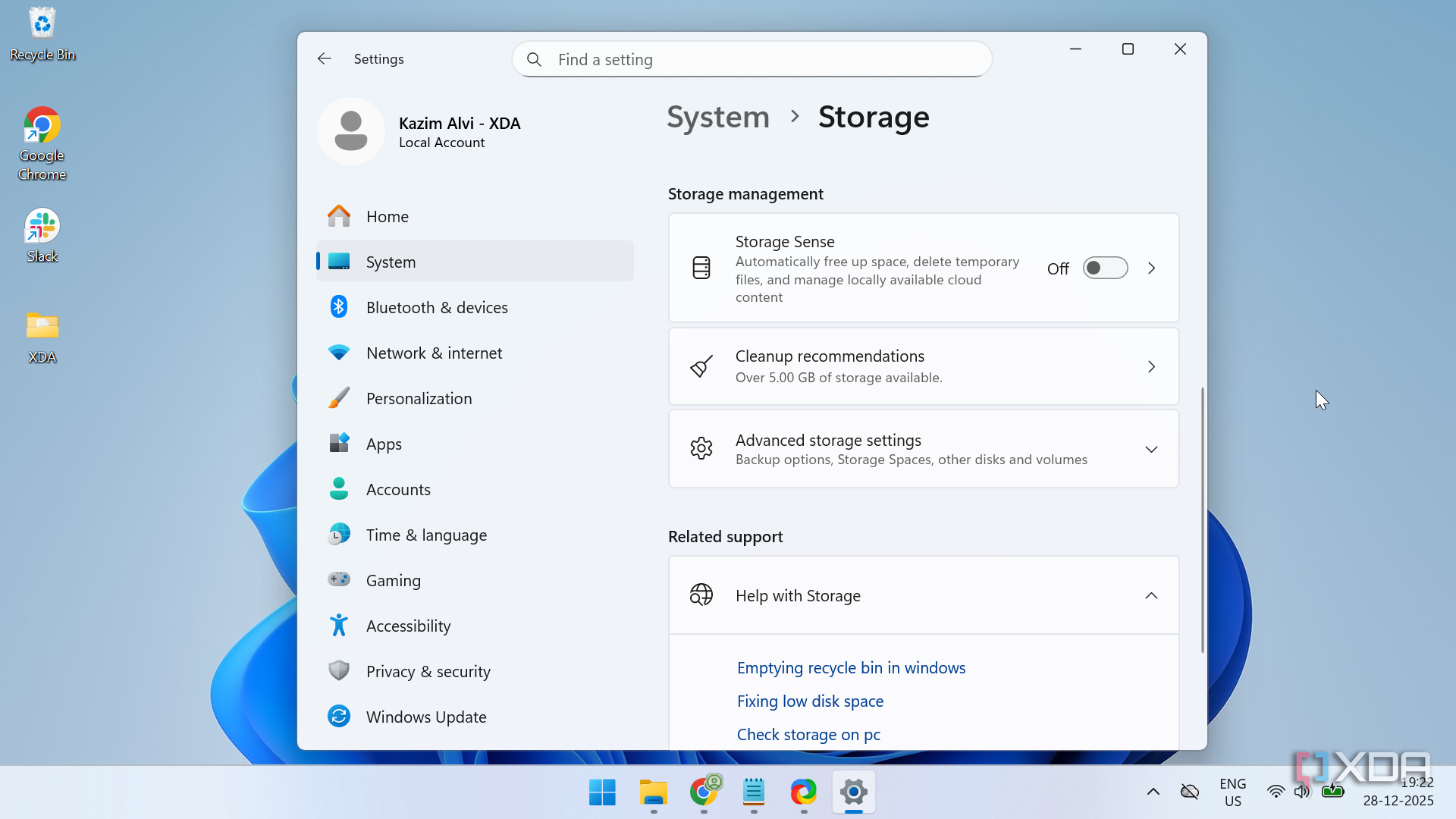
Task: Go to Personalization settings
Action: [x=475, y=398]
